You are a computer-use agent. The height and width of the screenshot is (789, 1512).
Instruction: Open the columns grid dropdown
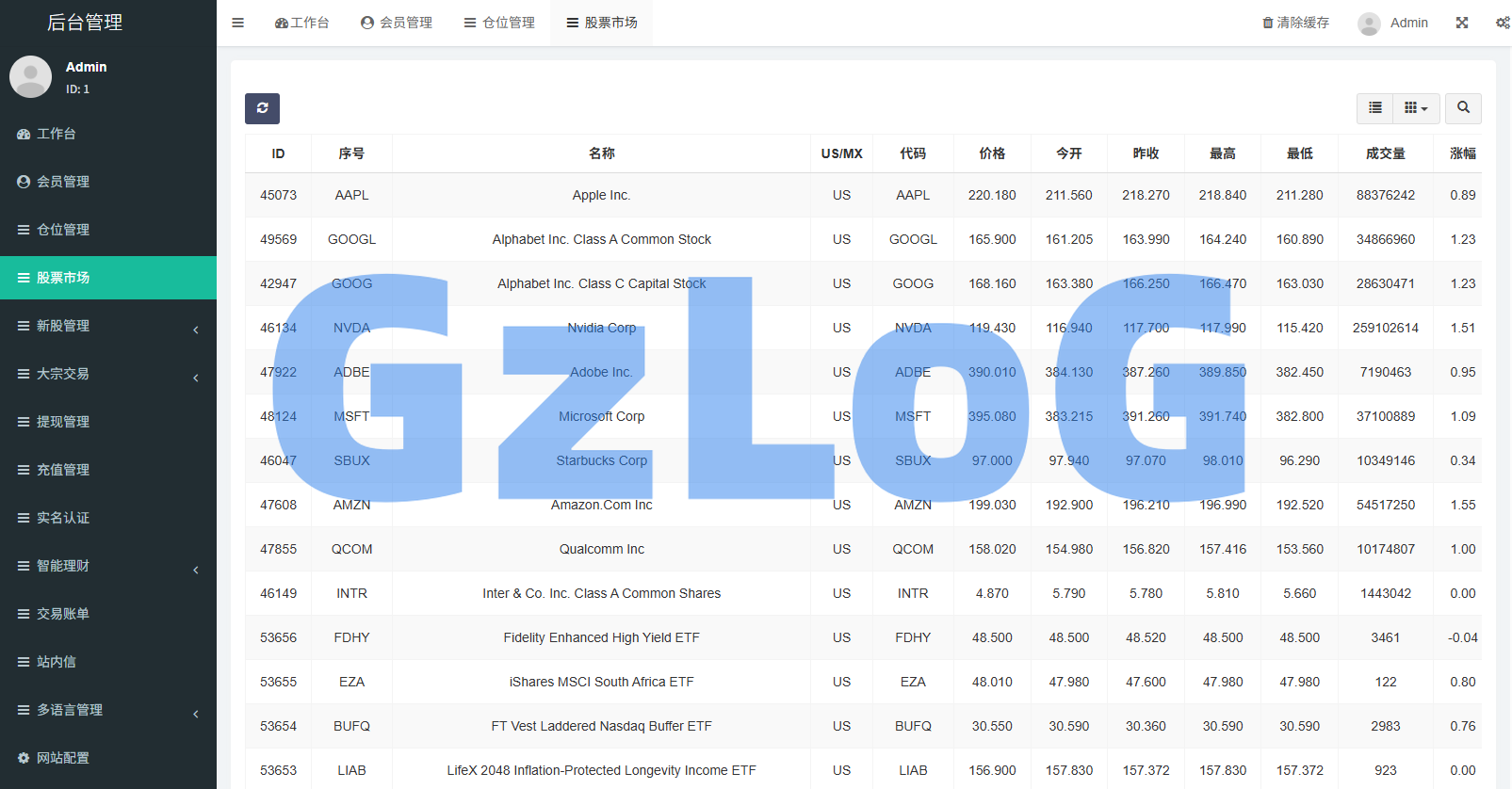[1416, 108]
